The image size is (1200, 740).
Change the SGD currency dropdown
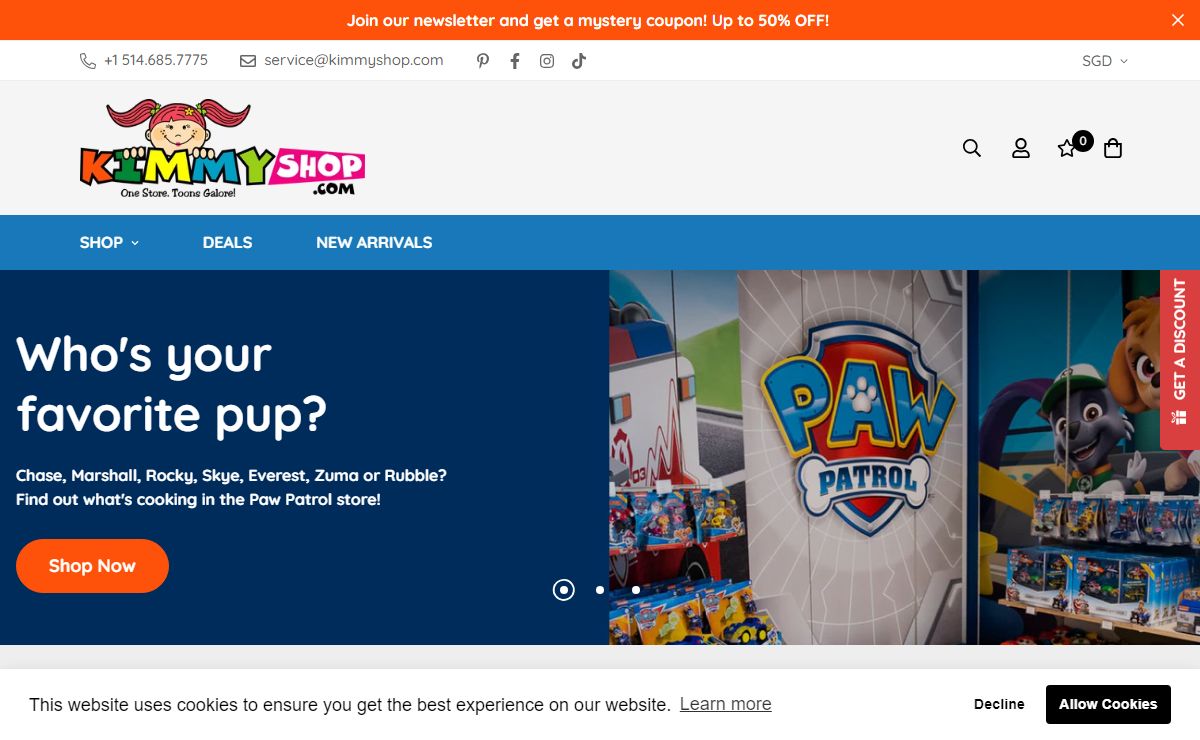pos(1105,61)
